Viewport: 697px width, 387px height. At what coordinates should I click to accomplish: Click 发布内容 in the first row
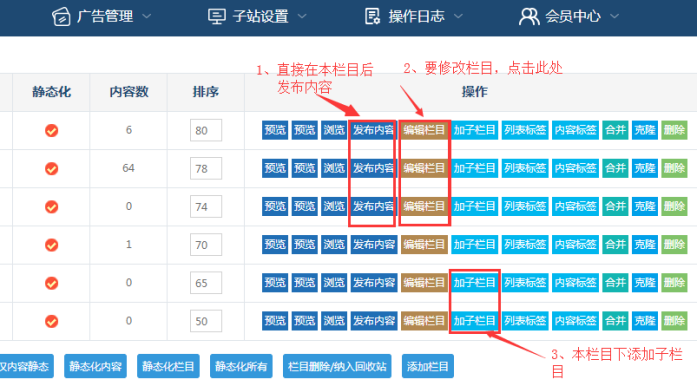tap(373, 130)
